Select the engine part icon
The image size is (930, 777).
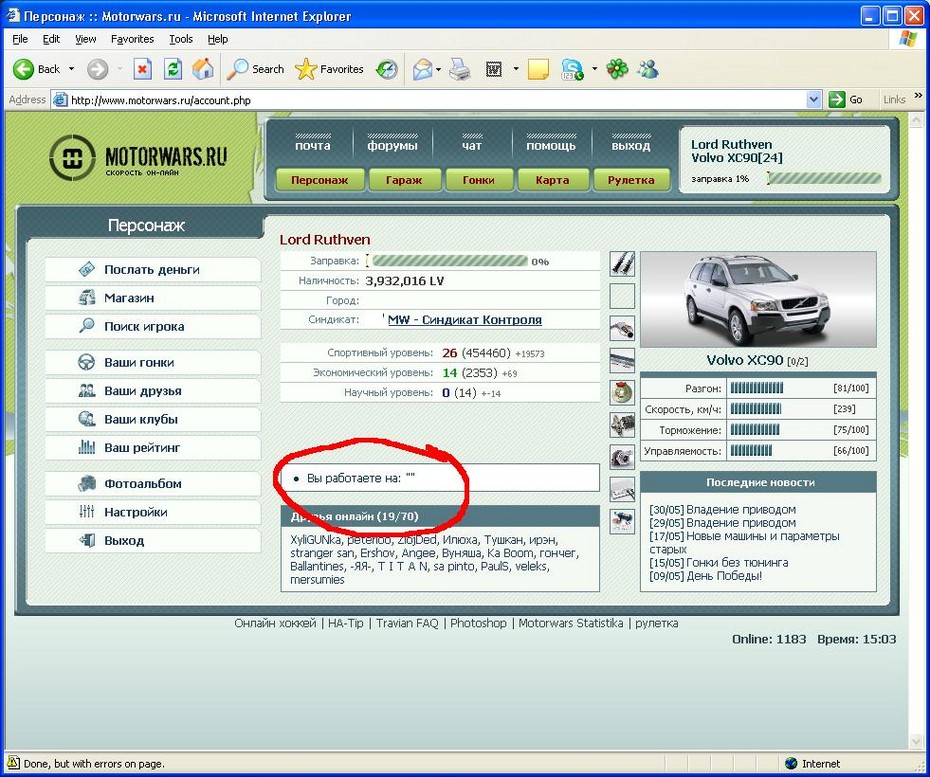click(x=622, y=425)
